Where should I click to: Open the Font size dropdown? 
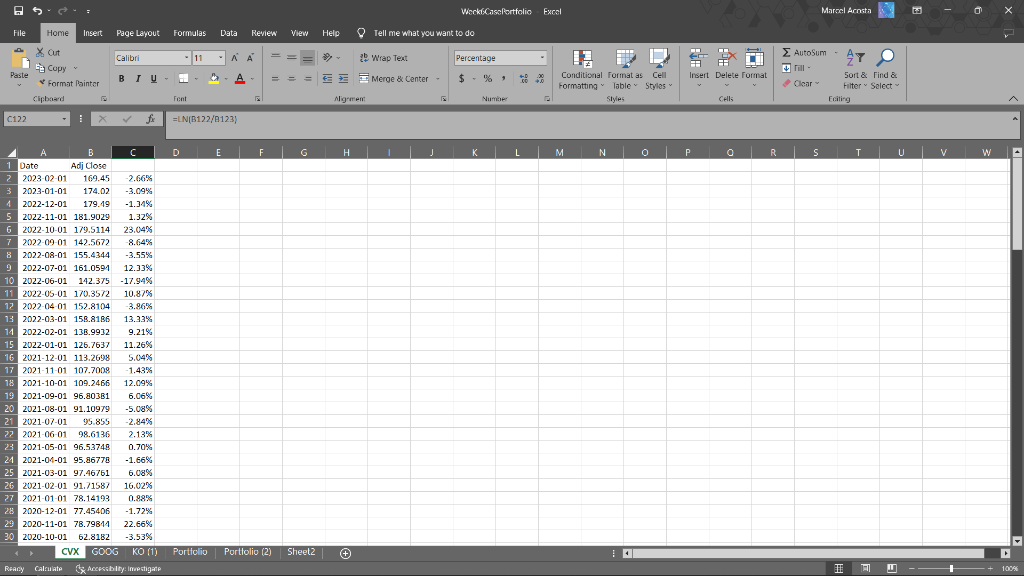pos(221,58)
